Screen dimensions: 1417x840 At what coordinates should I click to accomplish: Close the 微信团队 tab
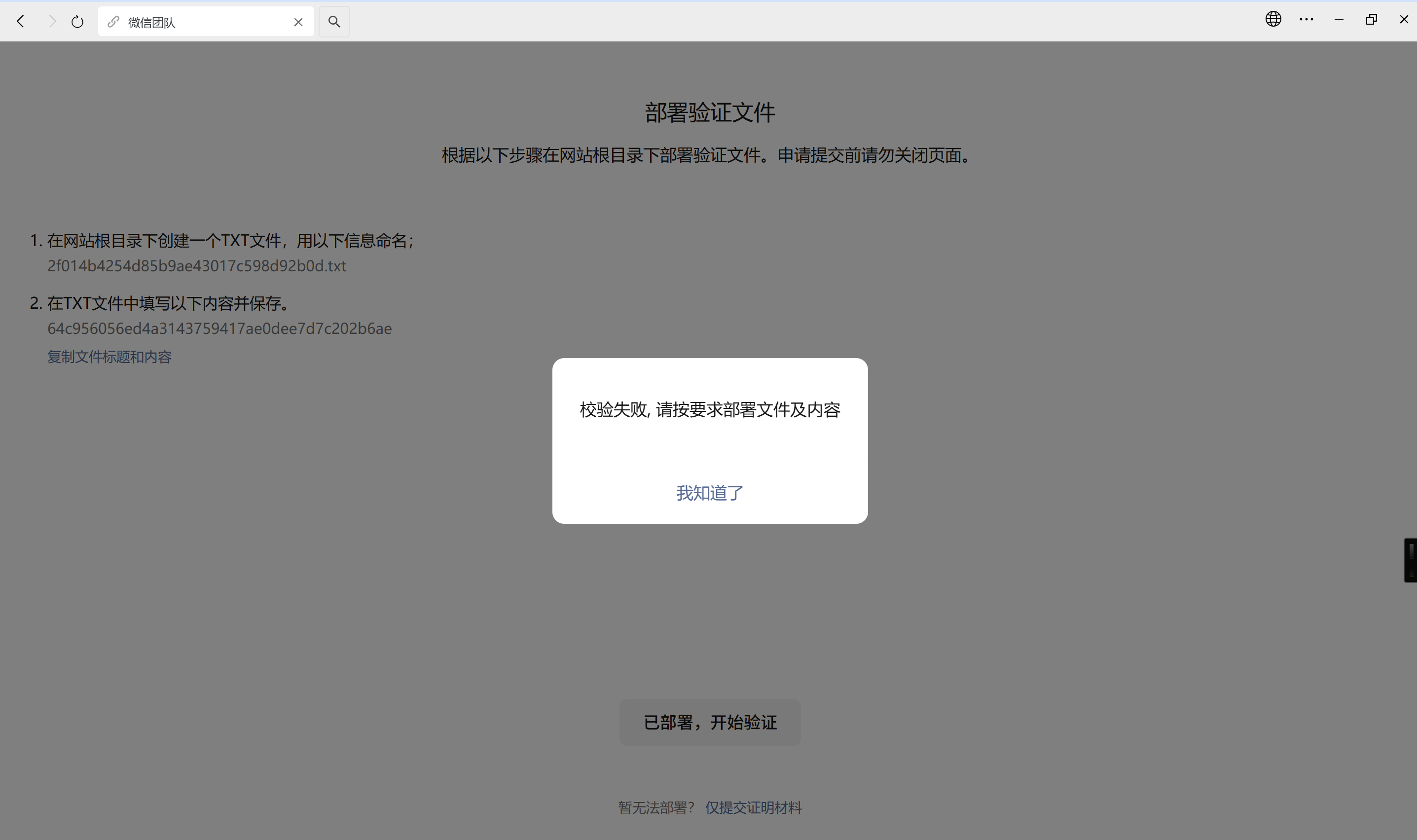tap(298, 22)
